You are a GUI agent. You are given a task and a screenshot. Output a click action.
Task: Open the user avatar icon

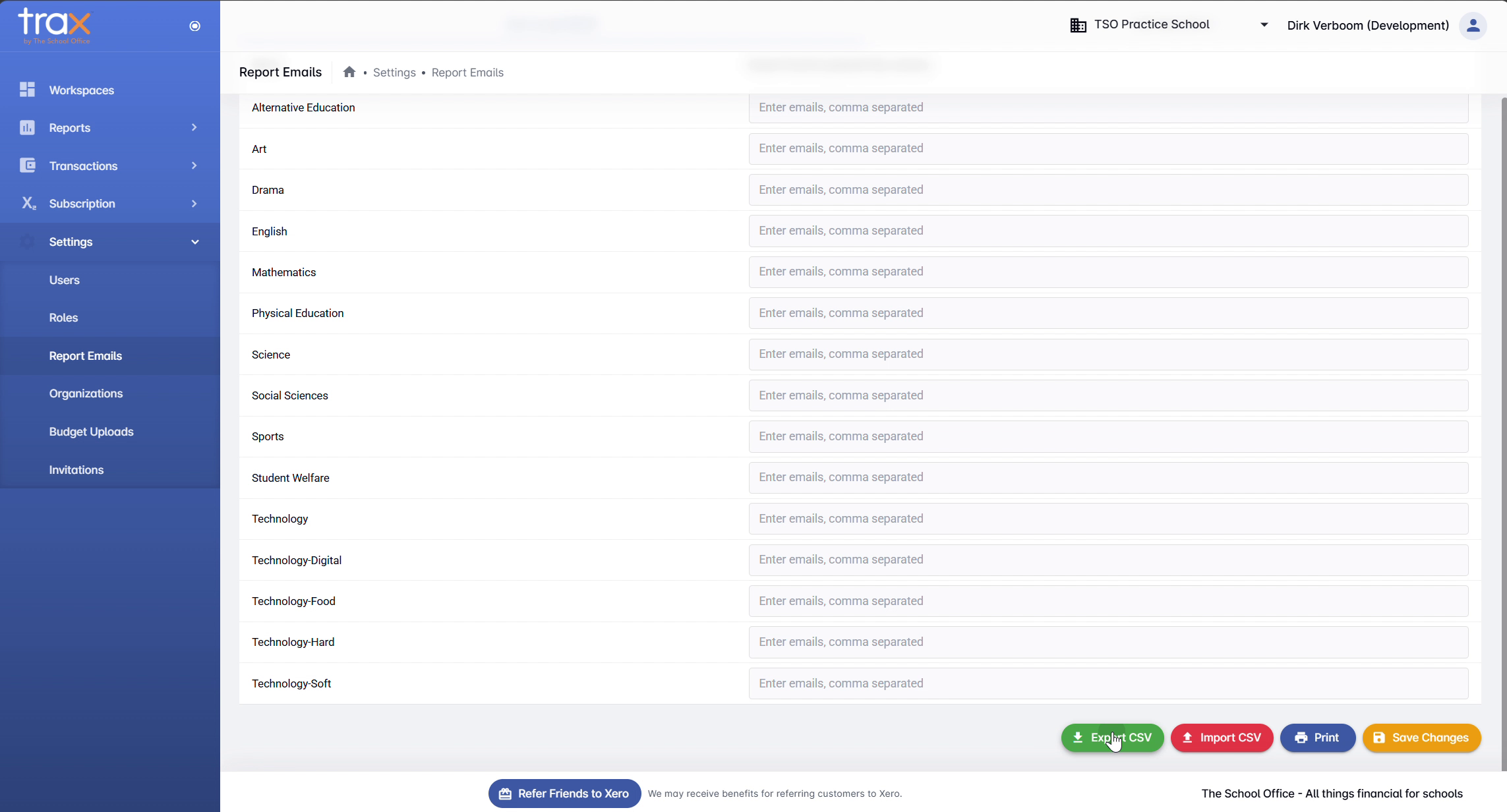pyautogui.click(x=1473, y=26)
